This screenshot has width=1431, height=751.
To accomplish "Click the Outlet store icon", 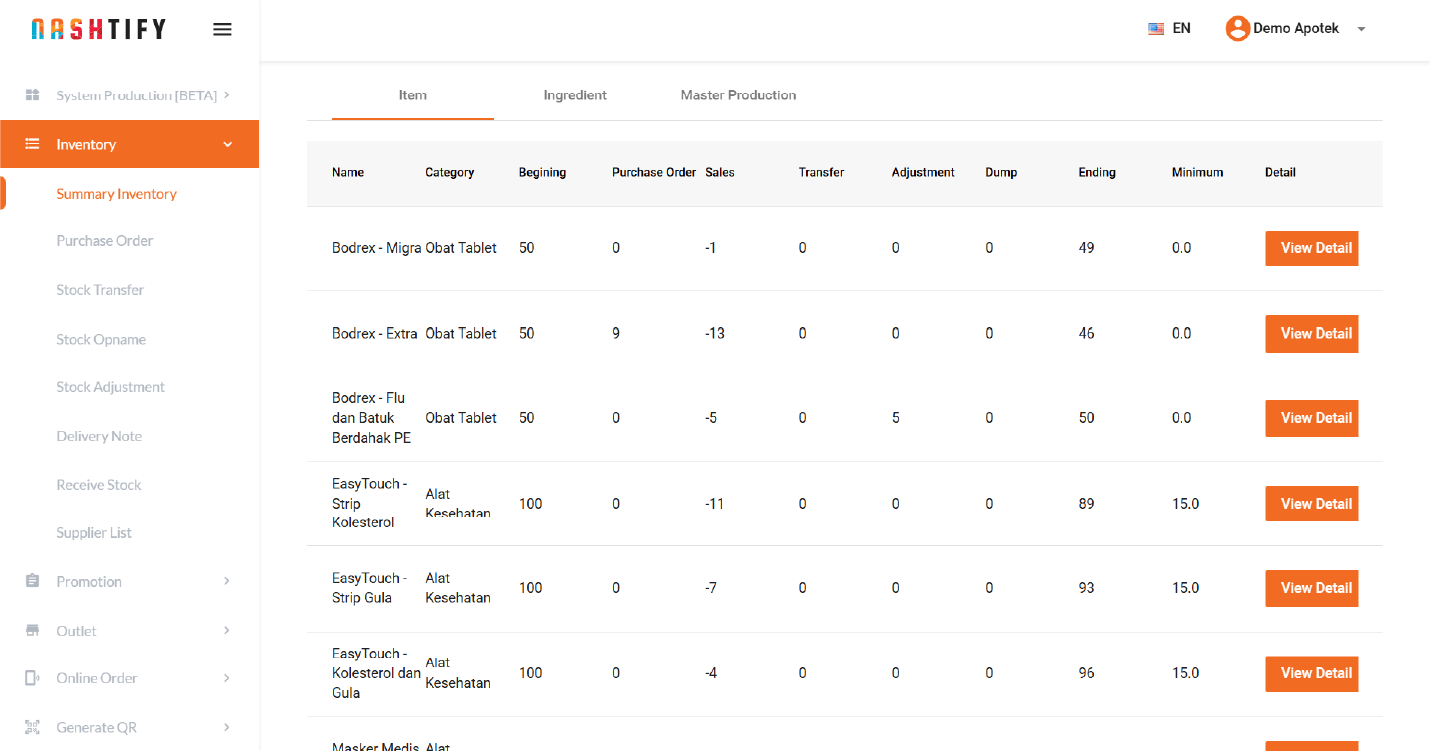I will [32, 631].
